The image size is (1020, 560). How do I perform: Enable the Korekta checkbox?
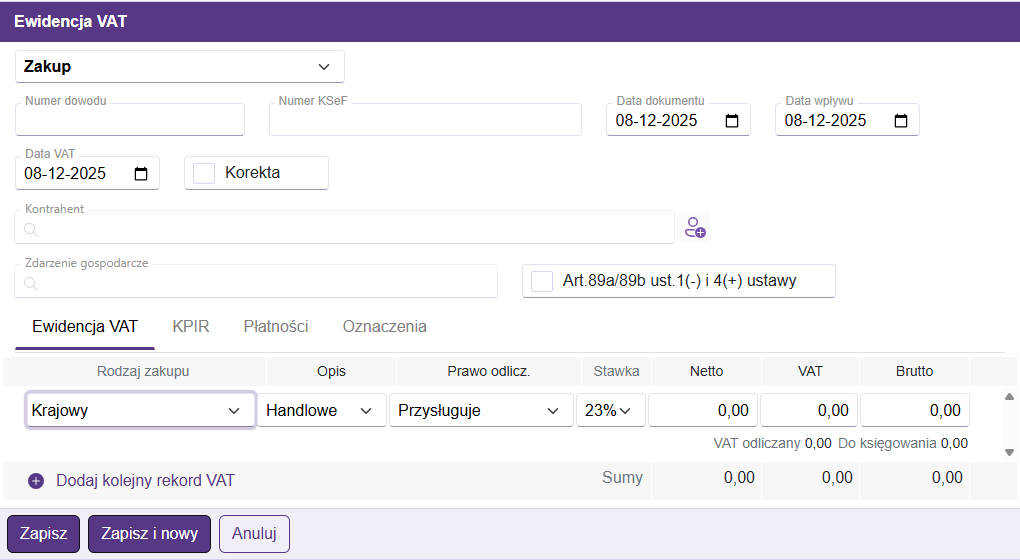(x=205, y=173)
